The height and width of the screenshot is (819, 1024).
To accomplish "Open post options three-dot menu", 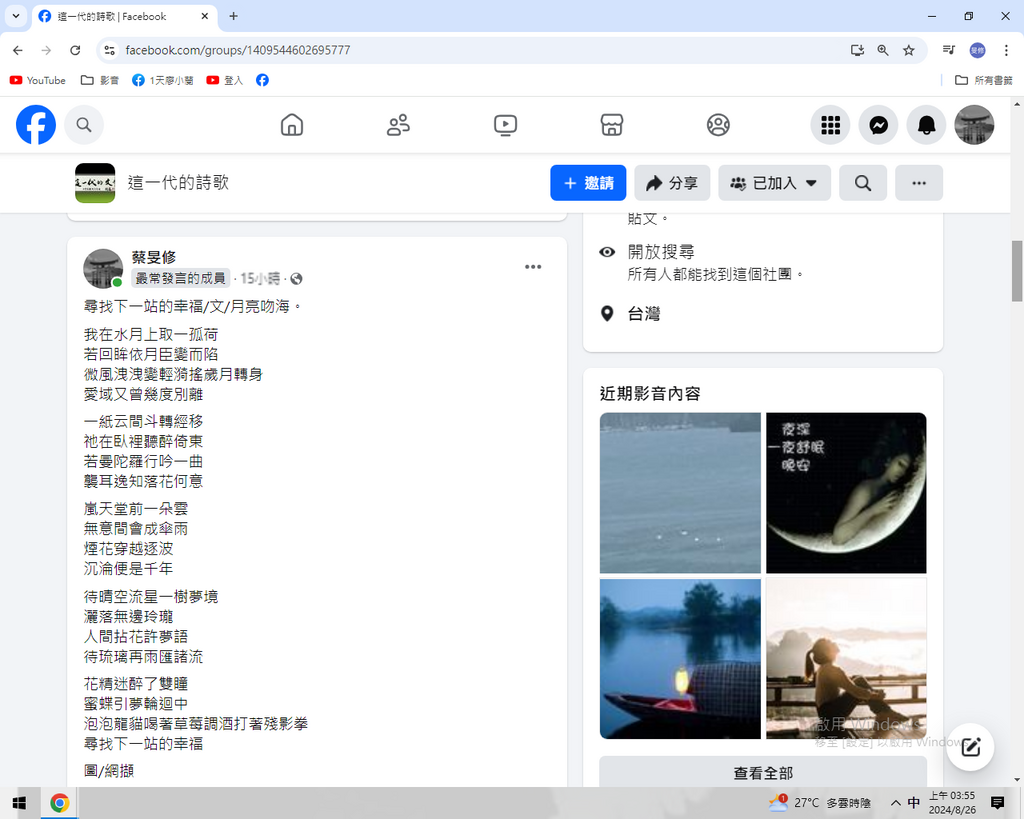I will point(533,266).
